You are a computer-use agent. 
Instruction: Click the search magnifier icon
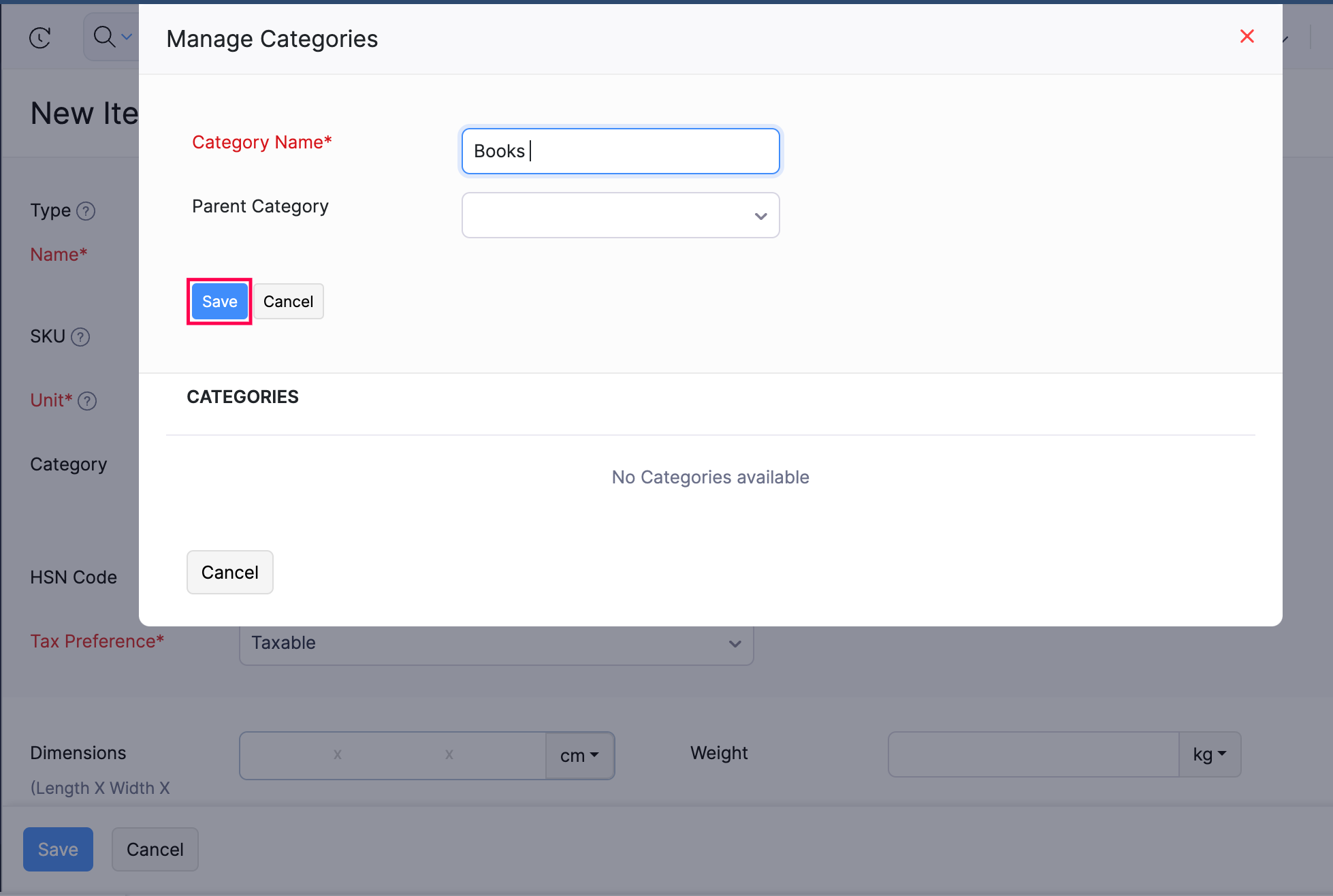click(104, 36)
